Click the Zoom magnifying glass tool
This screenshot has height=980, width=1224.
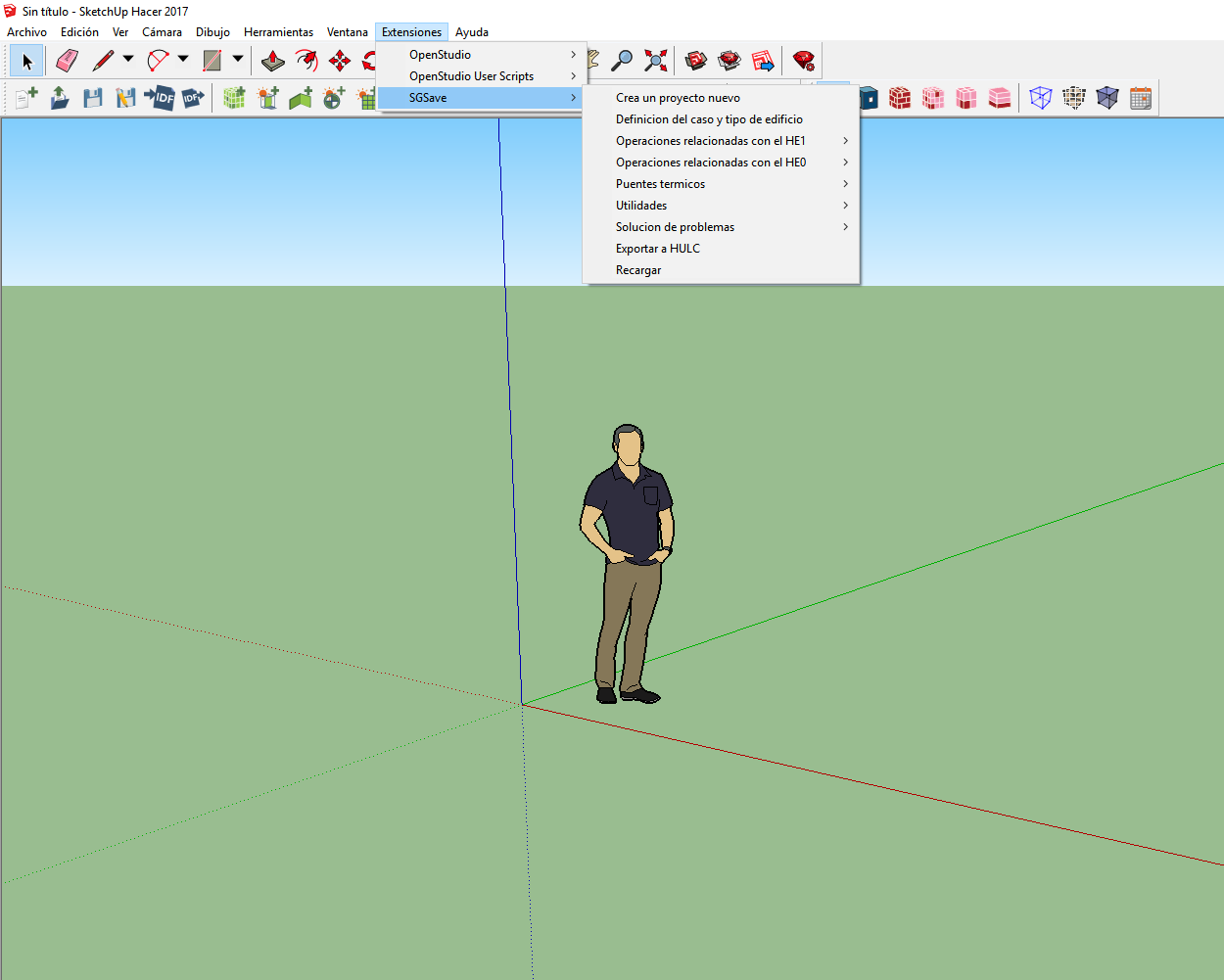click(x=622, y=61)
